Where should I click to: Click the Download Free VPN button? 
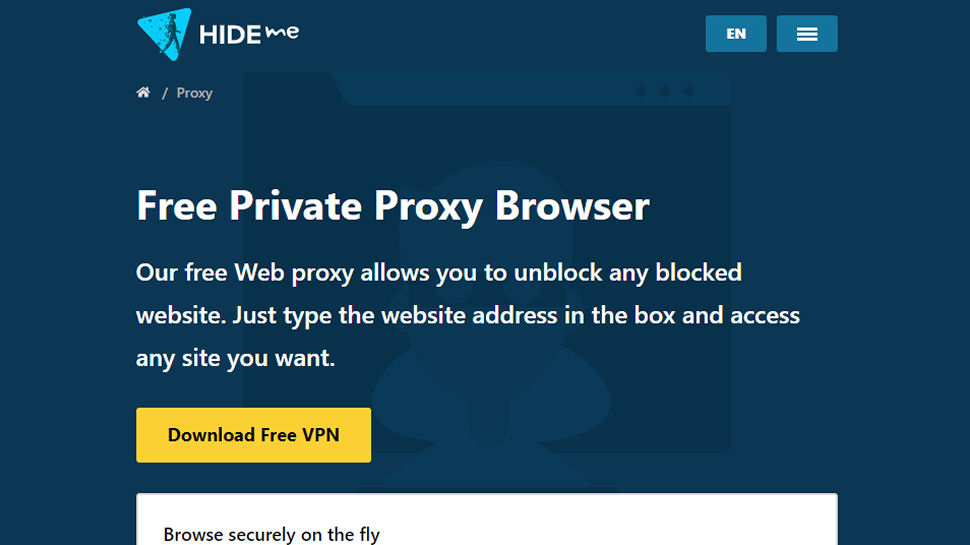(x=254, y=435)
